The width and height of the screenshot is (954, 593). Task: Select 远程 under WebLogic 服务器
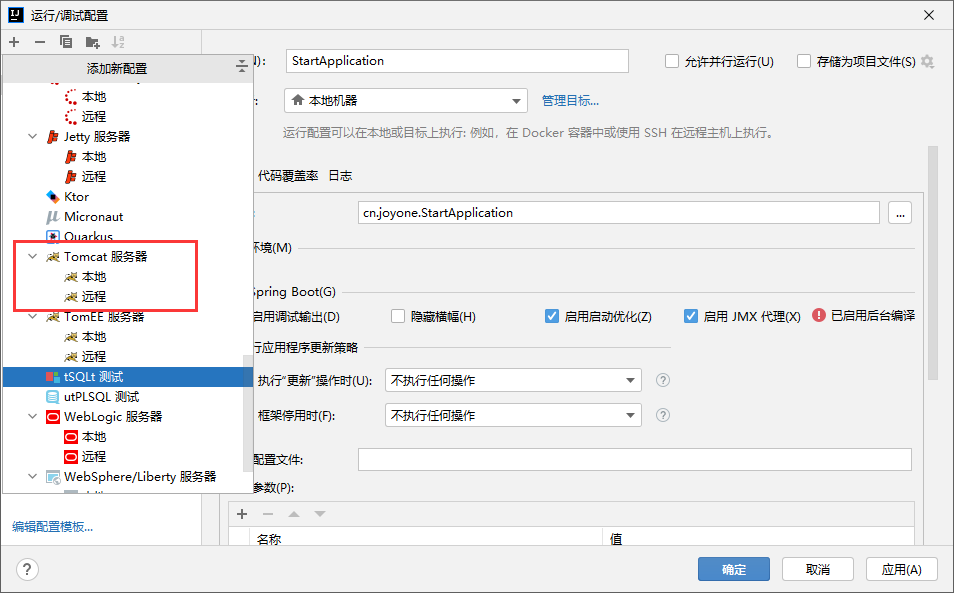tap(94, 457)
